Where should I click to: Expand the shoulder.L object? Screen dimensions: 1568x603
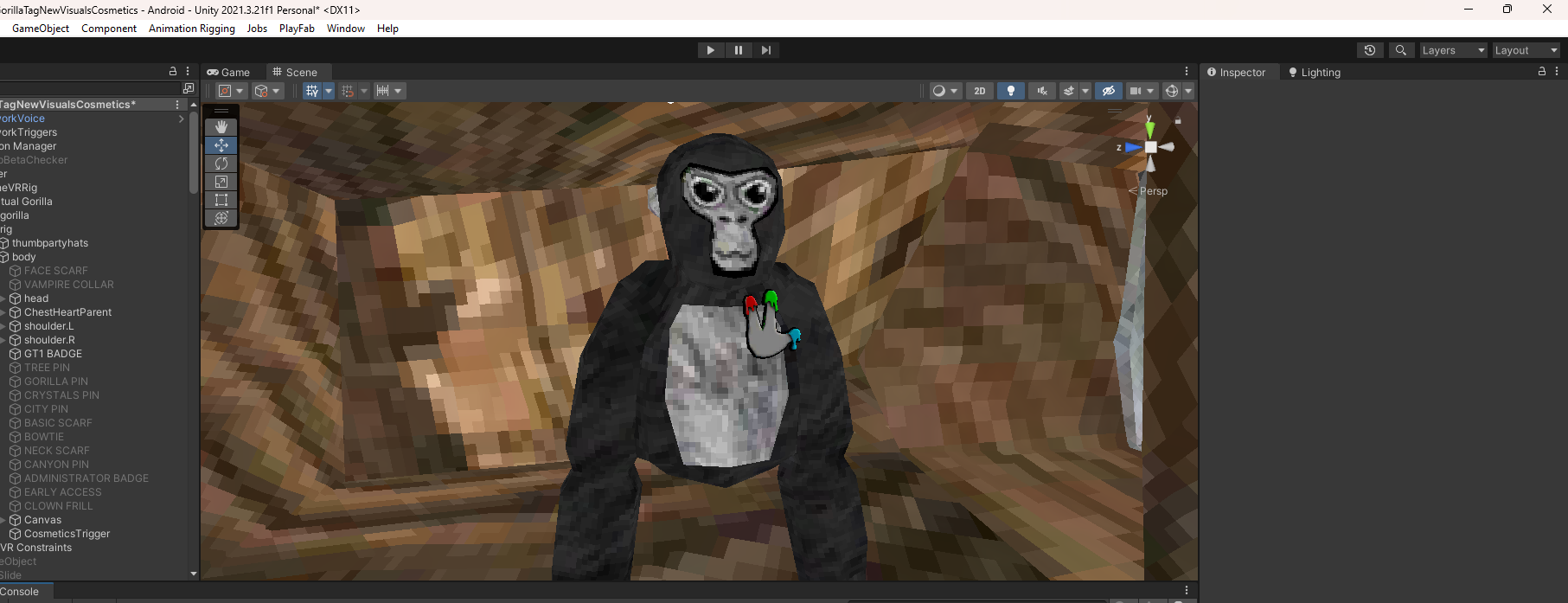coord(3,326)
